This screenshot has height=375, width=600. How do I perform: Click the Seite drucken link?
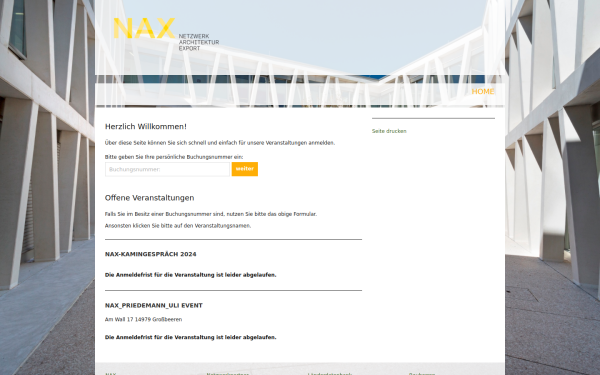coord(389,131)
